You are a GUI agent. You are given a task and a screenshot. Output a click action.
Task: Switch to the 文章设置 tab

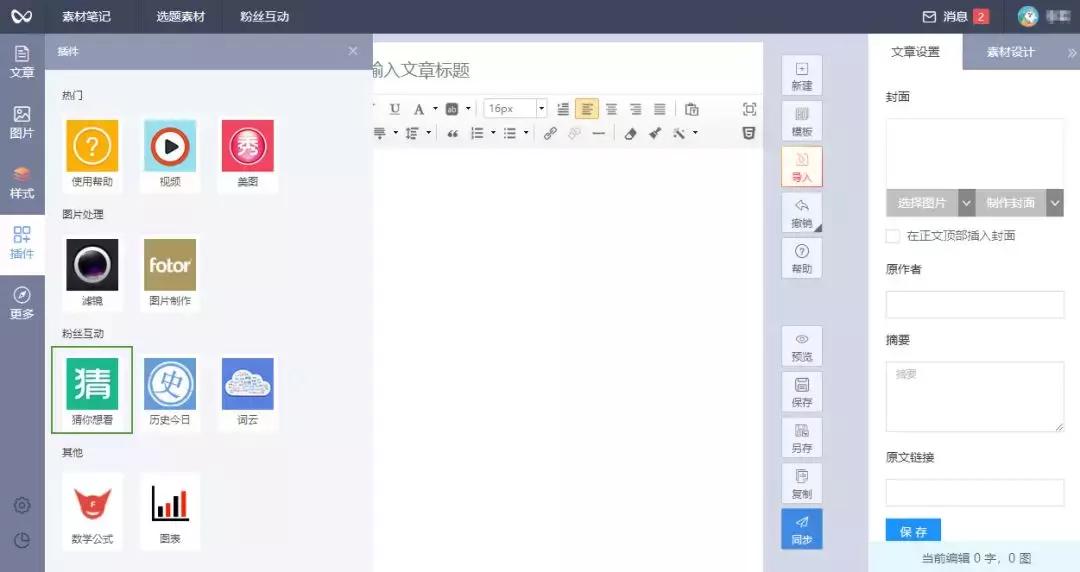click(x=915, y=52)
